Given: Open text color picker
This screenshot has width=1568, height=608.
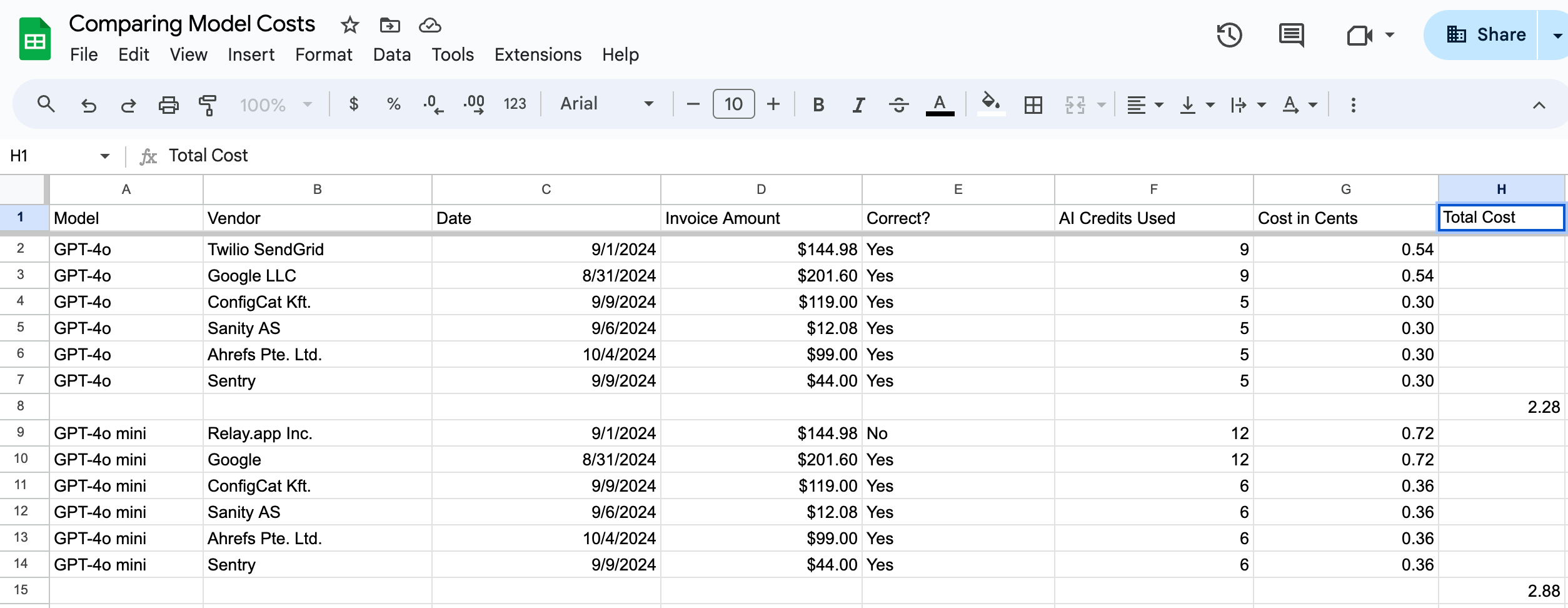Looking at the screenshot, I should coord(940,104).
